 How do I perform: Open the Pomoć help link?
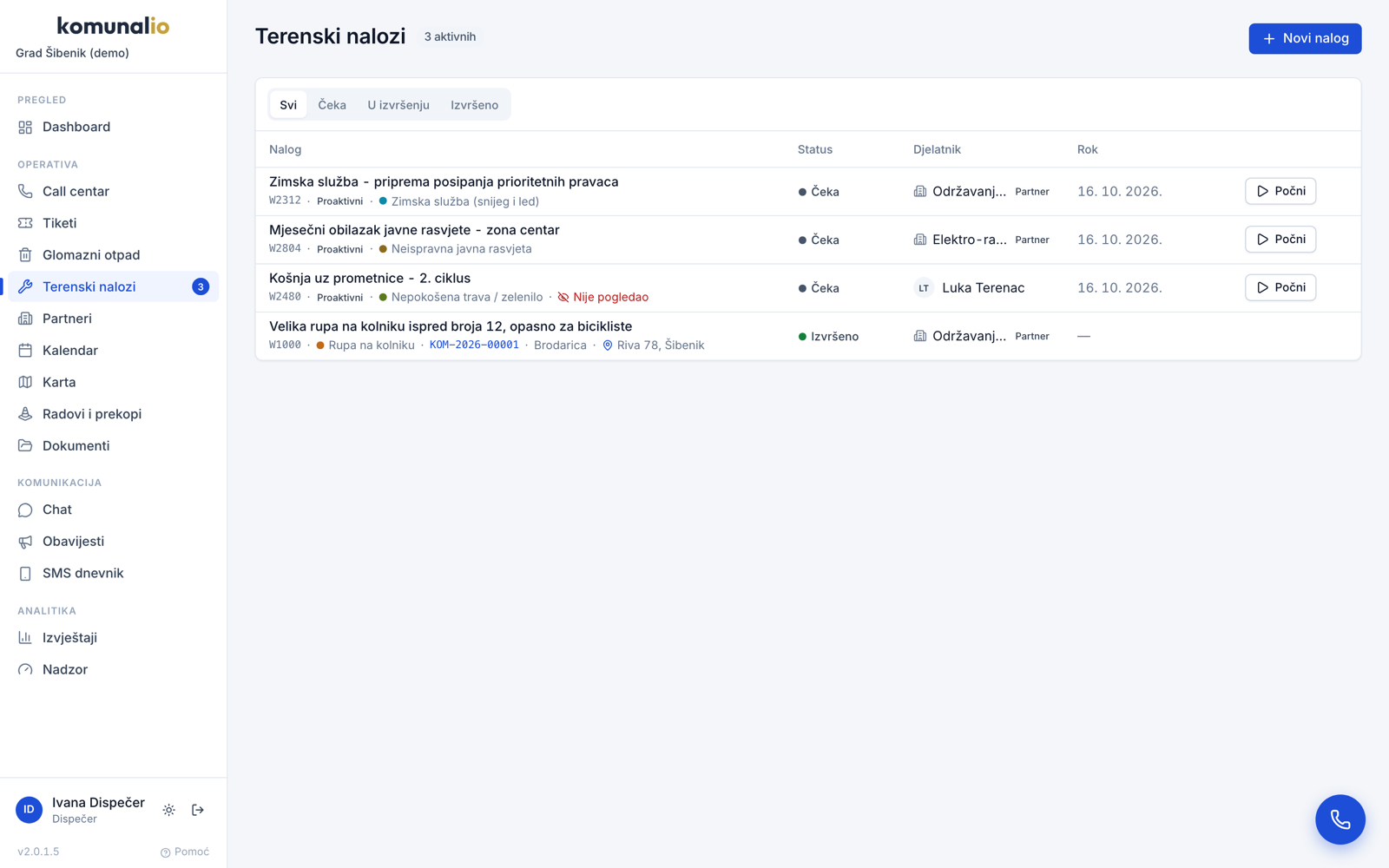point(185,852)
